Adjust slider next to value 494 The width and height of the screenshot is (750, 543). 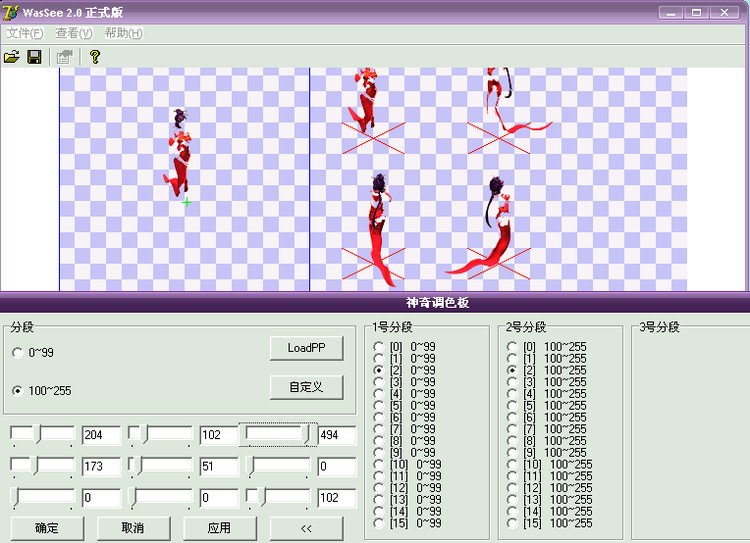click(x=278, y=434)
